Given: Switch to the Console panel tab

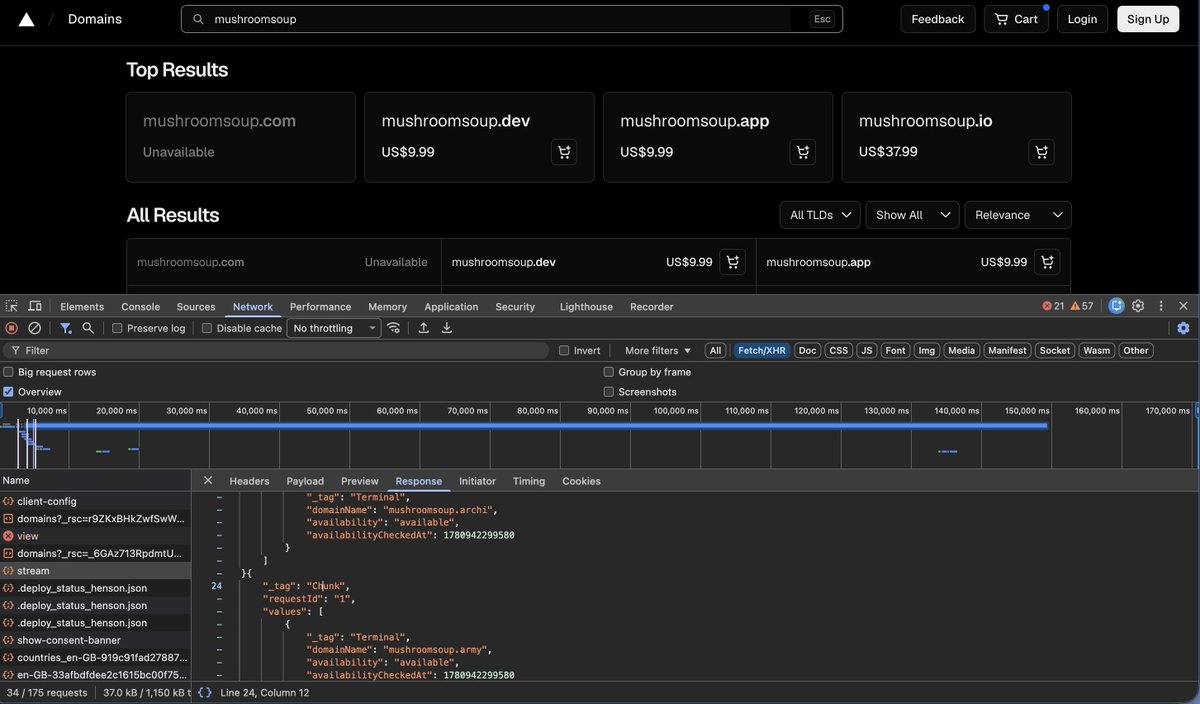Looking at the screenshot, I should (140, 307).
